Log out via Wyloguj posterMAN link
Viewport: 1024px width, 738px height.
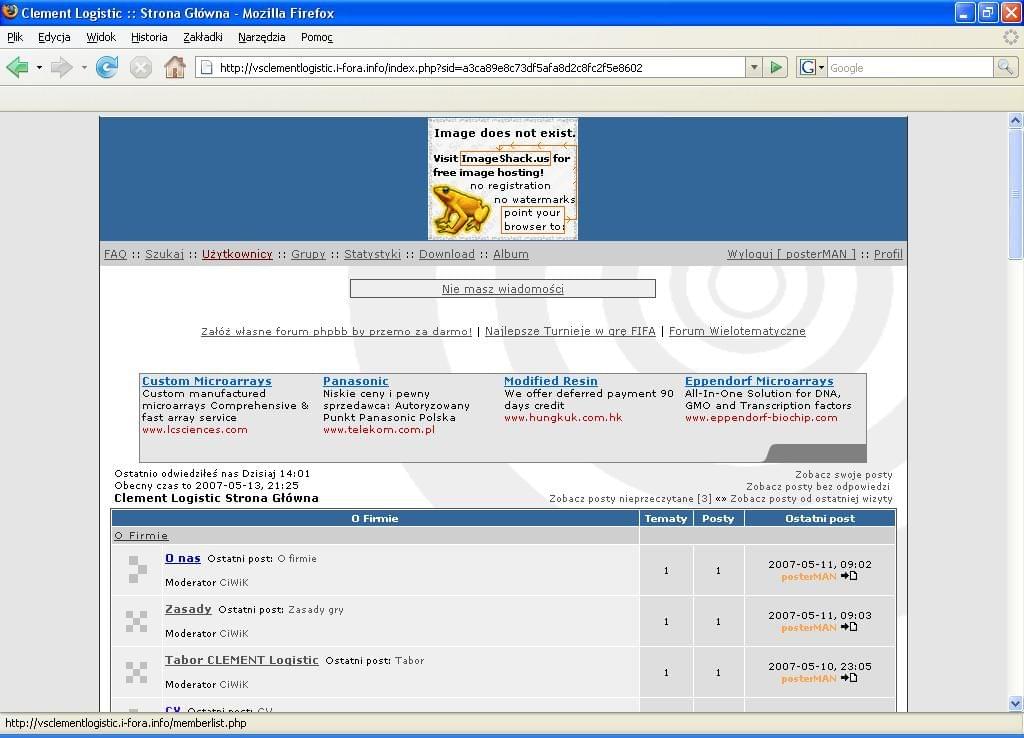point(792,254)
